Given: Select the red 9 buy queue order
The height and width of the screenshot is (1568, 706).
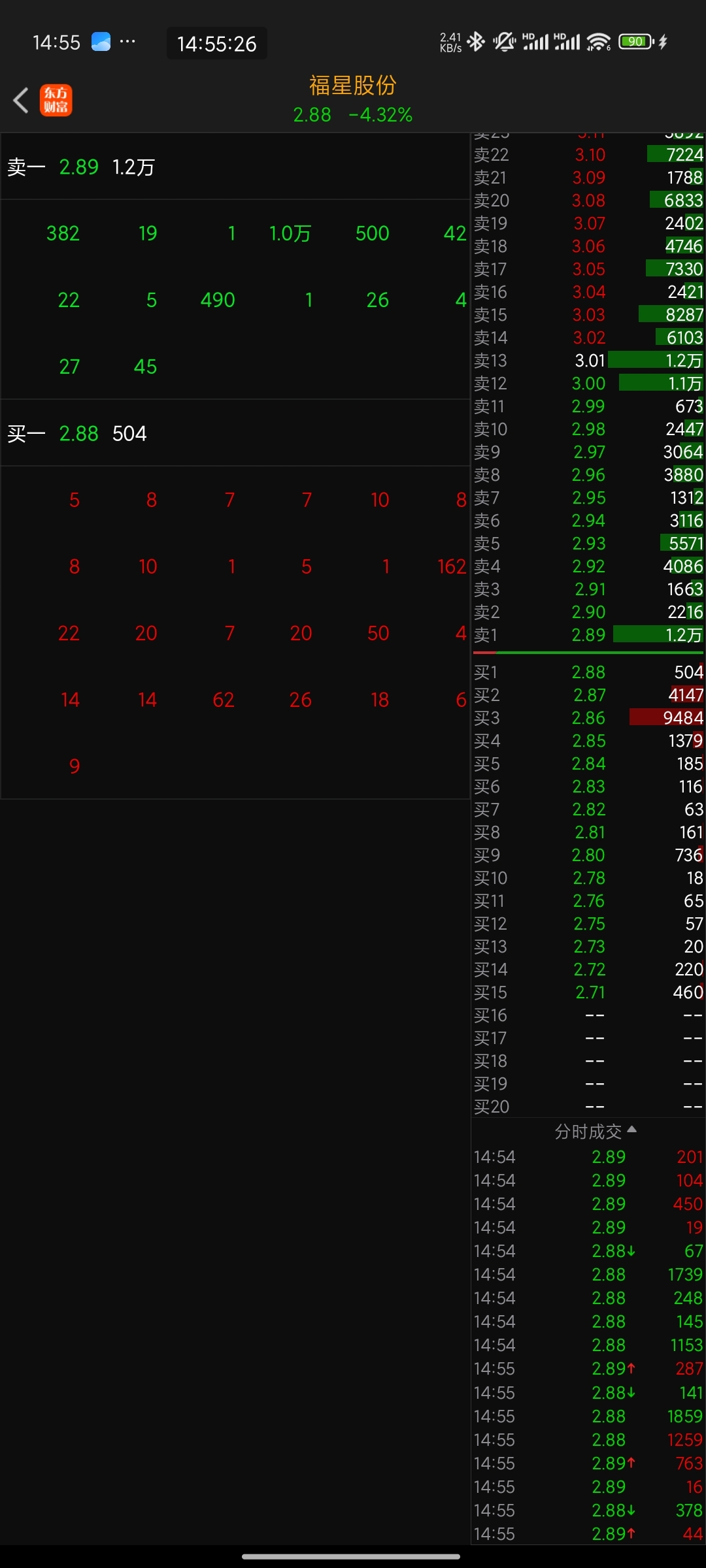Looking at the screenshot, I should [x=75, y=766].
